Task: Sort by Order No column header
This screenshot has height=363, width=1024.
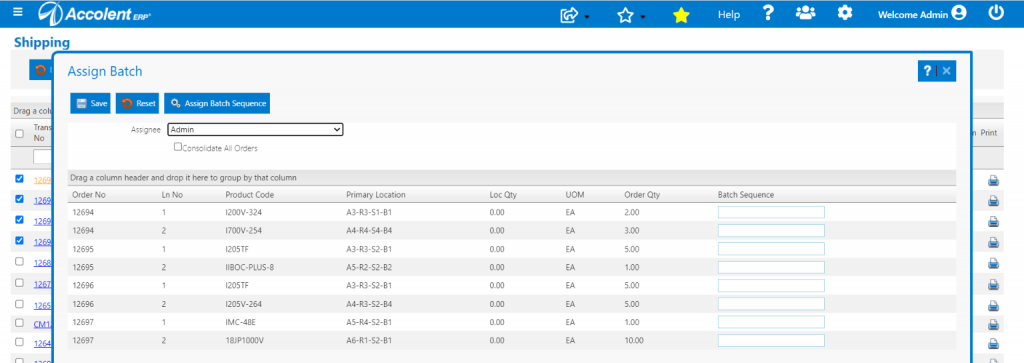Action: (89, 195)
